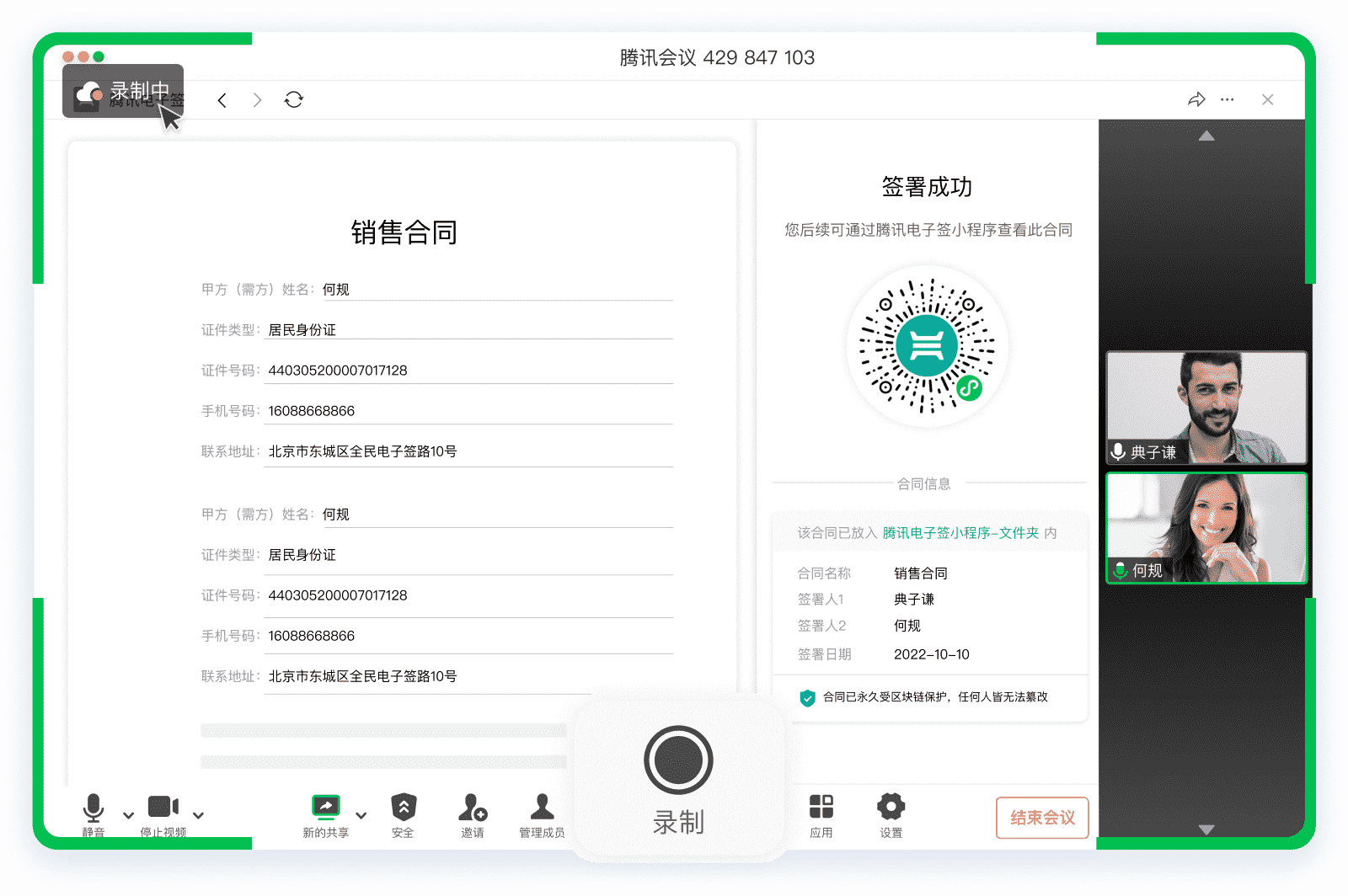Click the second 证件类型 value 居民身份证
1348x896 pixels.
pos(302,555)
